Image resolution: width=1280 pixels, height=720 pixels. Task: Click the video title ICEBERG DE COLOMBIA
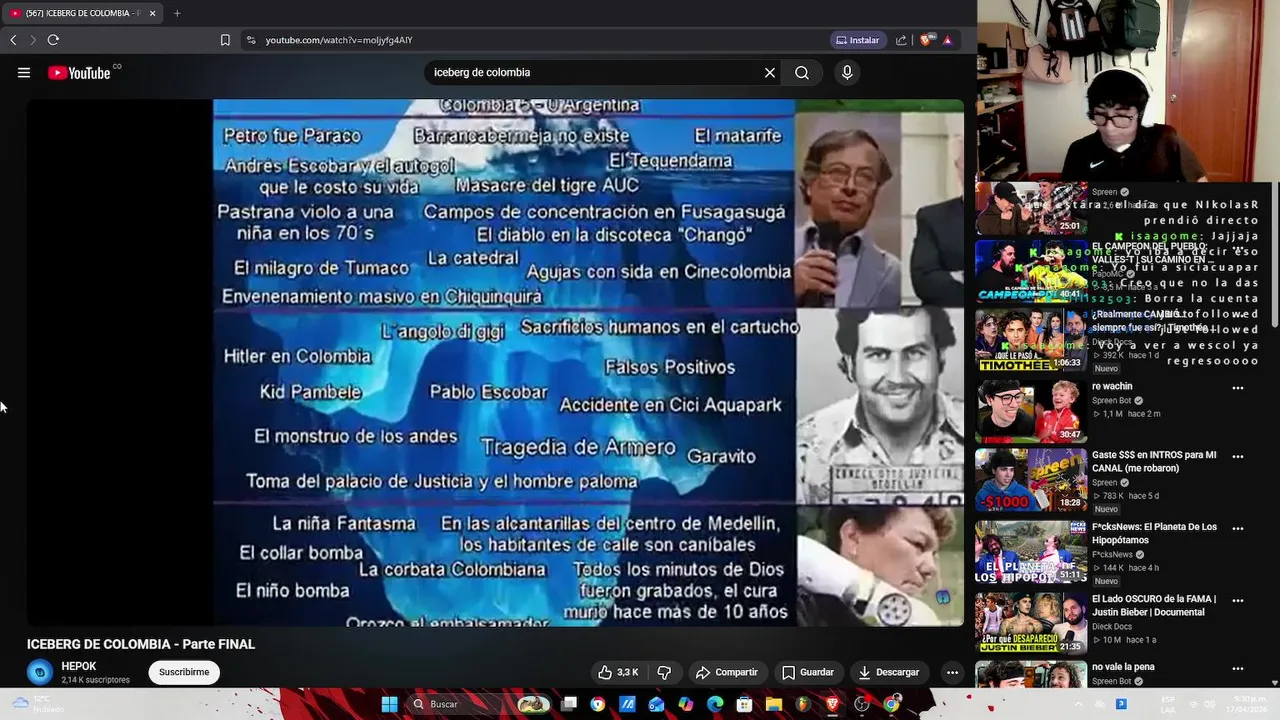(x=141, y=644)
